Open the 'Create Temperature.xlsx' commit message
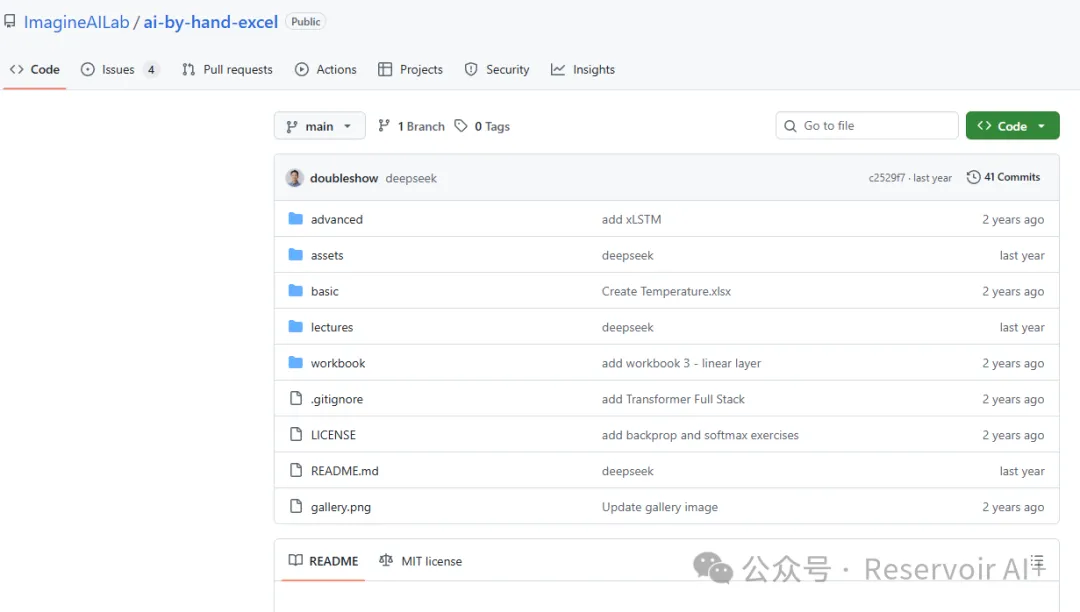This screenshot has height=612, width=1080. (x=666, y=291)
